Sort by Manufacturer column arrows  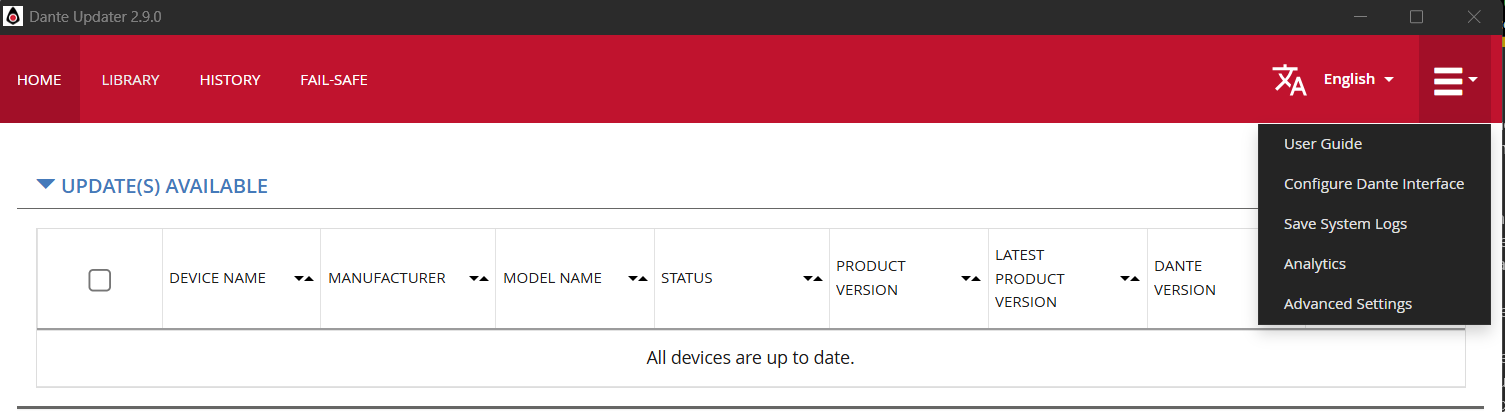(479, 278)
